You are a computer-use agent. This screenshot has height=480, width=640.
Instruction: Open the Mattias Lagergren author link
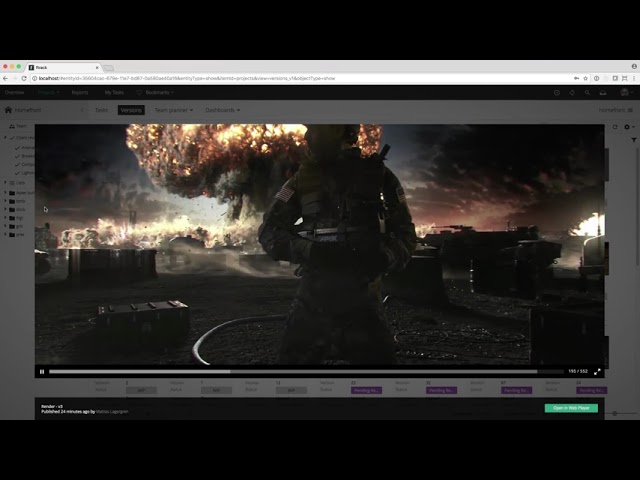click(112, 411)
